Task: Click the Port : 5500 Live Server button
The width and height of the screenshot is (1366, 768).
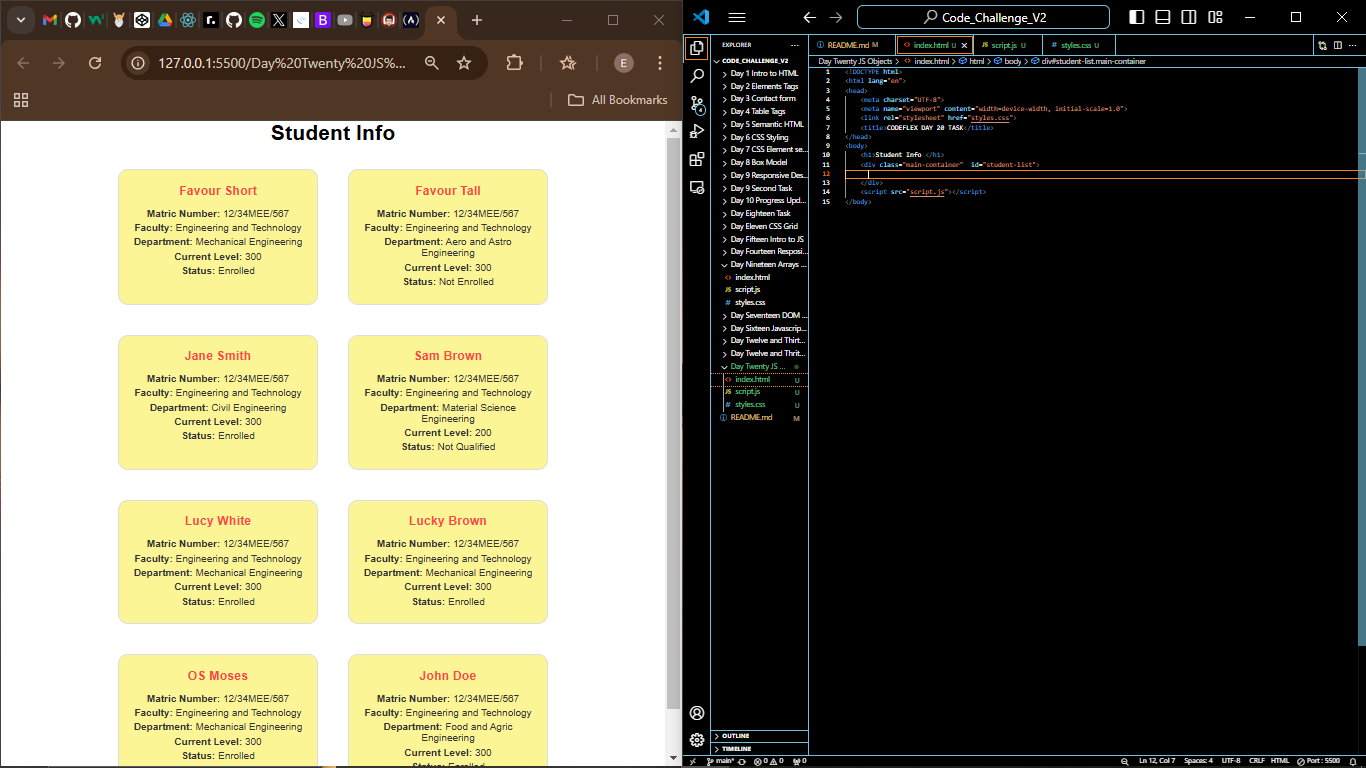Action: (1320, 761)
